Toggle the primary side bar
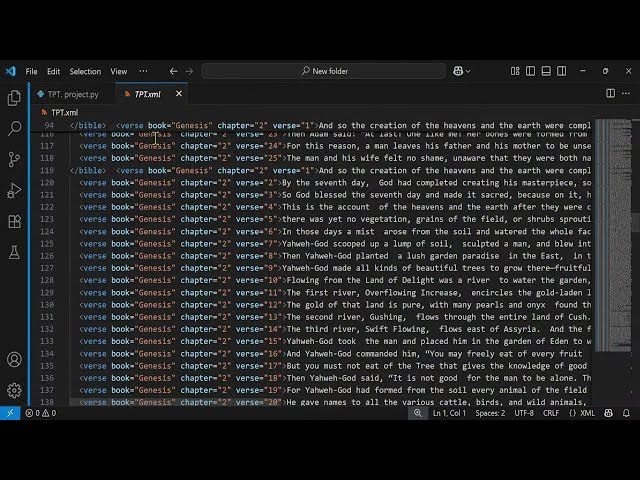The width and height of the screenshot is (640, 480). 530,71
